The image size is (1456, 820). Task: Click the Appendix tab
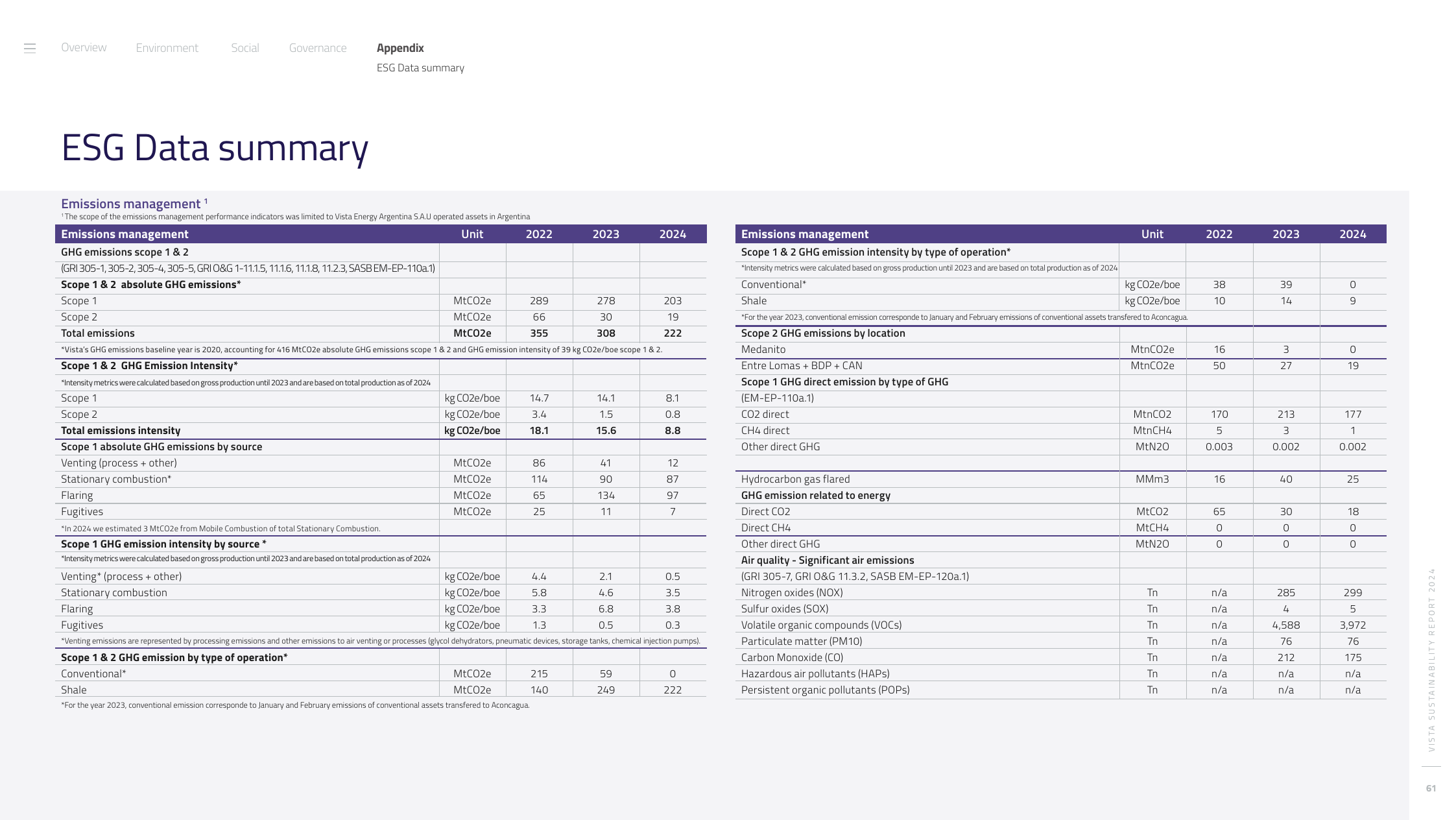pos(400,48)
